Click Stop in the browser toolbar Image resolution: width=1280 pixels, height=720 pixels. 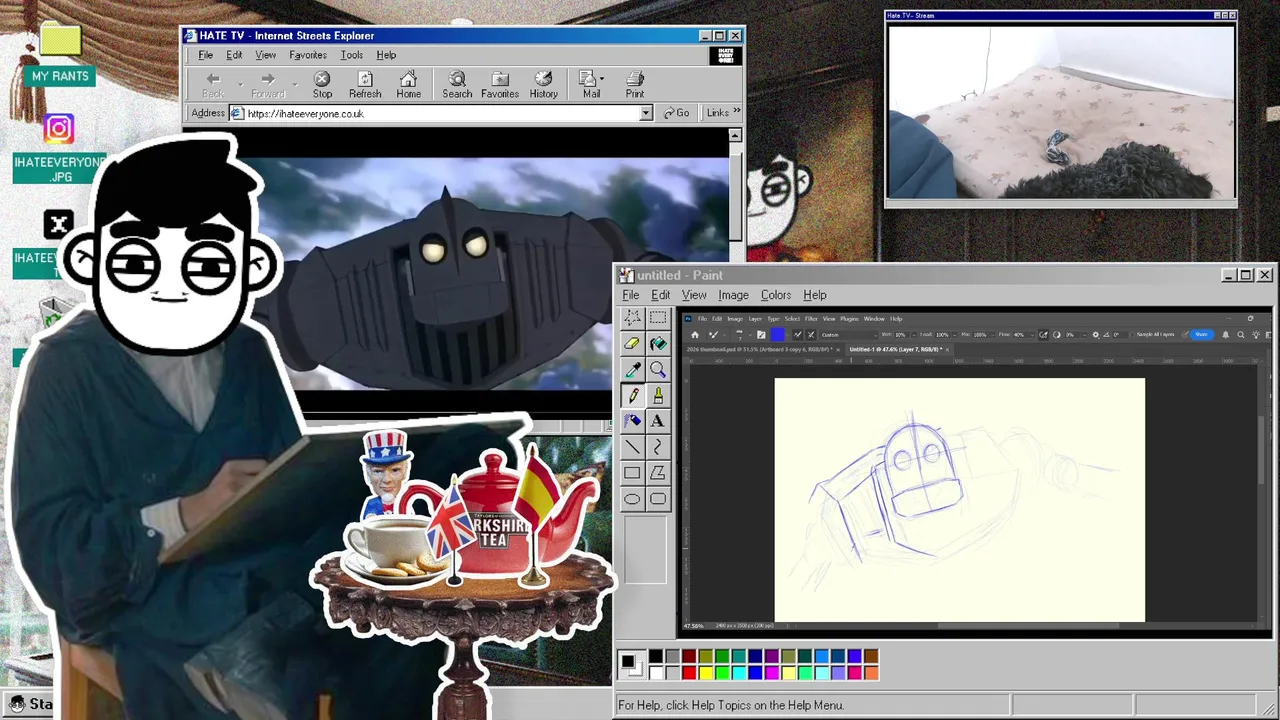click(x=322, y=85)
